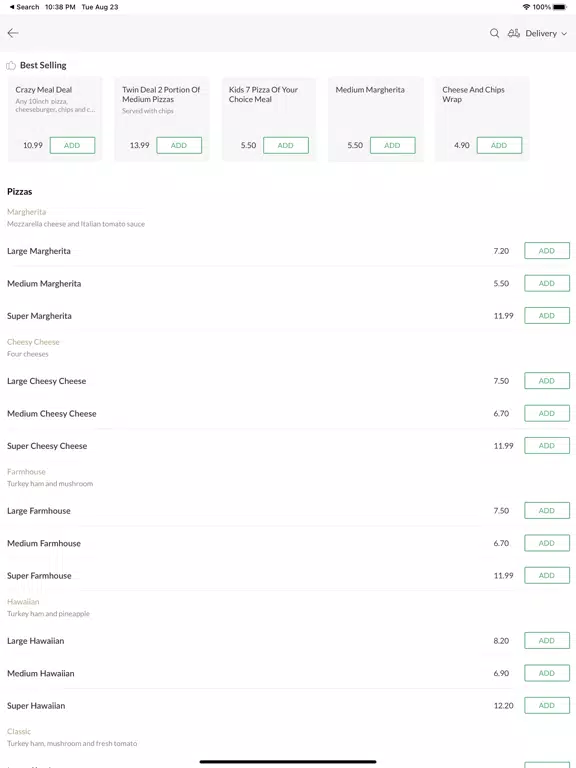Select the Large Farmhouse name
The width and height of the screenshot is (576, 768).
click(39, 511)
